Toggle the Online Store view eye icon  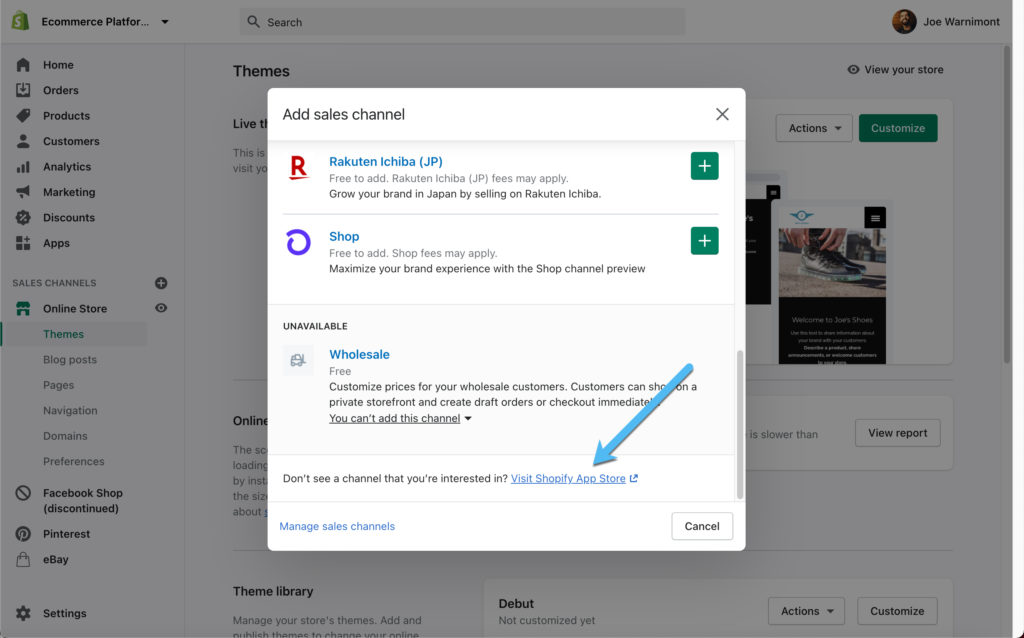161,308
